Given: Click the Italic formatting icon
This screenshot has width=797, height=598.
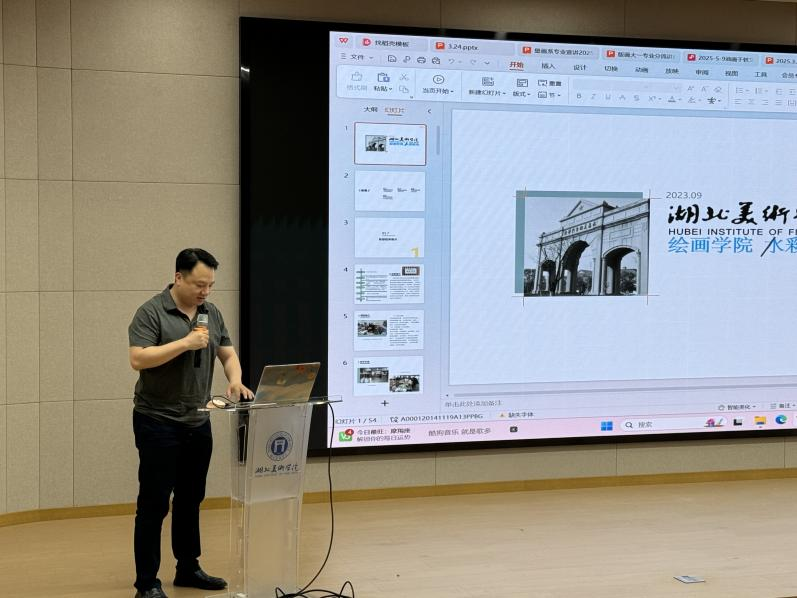Looking at the screenshot, I should tap(593, 97).
